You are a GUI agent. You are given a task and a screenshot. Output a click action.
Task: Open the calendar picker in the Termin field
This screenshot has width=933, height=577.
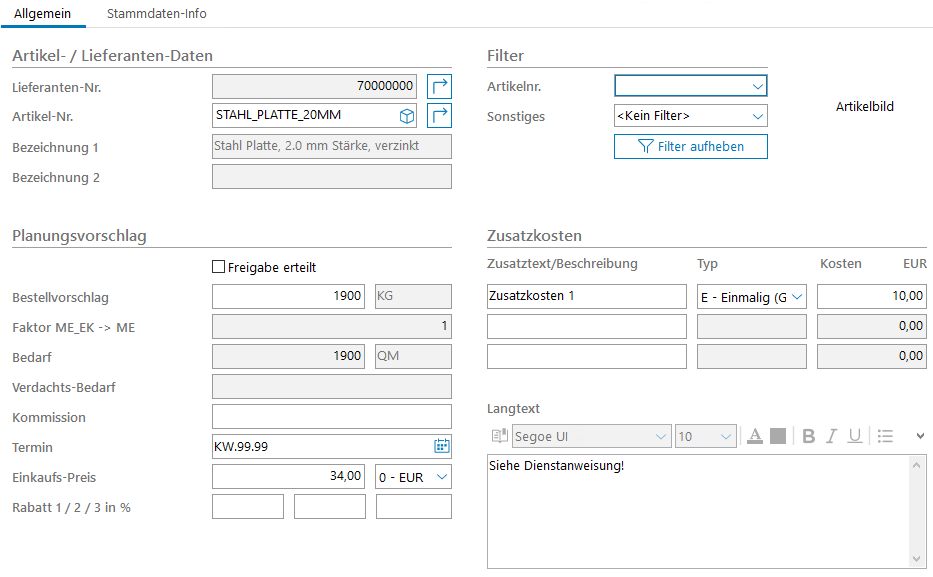click(x=441, y=447)
